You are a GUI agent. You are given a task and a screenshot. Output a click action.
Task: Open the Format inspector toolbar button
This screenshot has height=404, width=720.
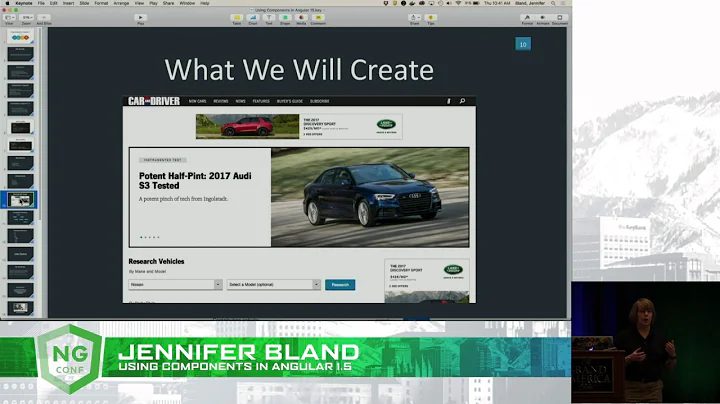click(527, 18)
